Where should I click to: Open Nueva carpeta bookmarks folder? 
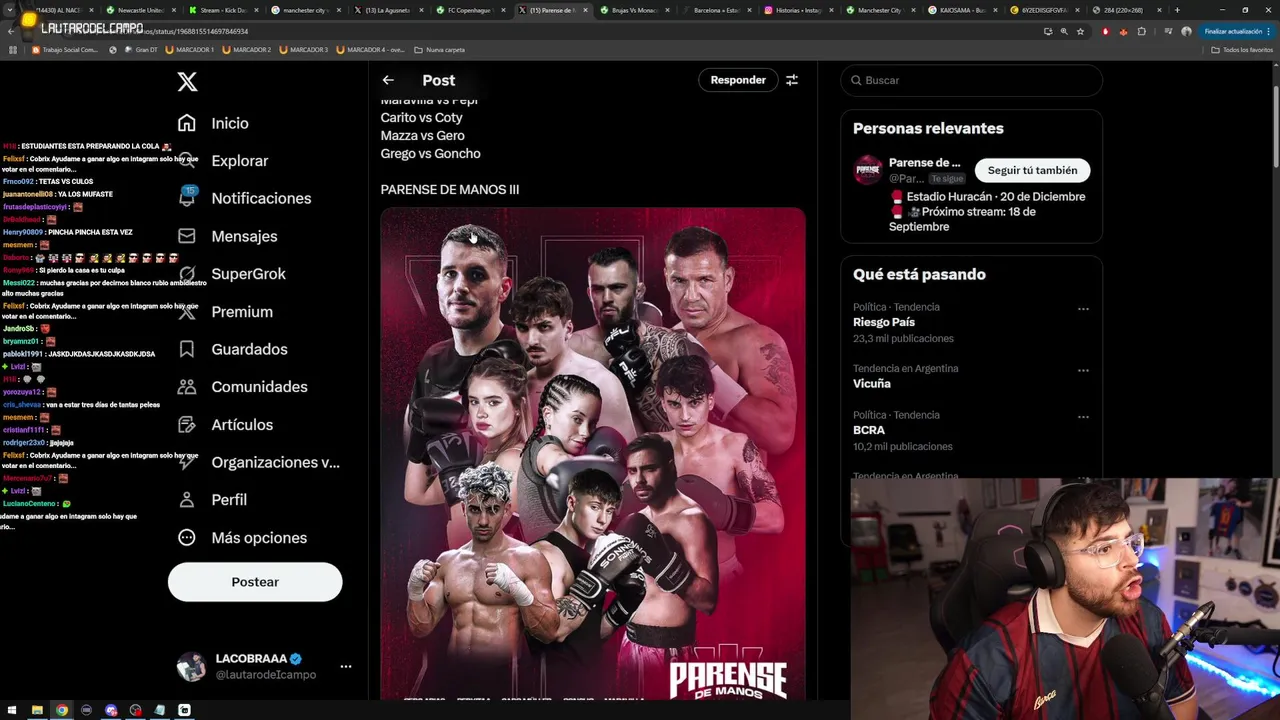(439, 49)
